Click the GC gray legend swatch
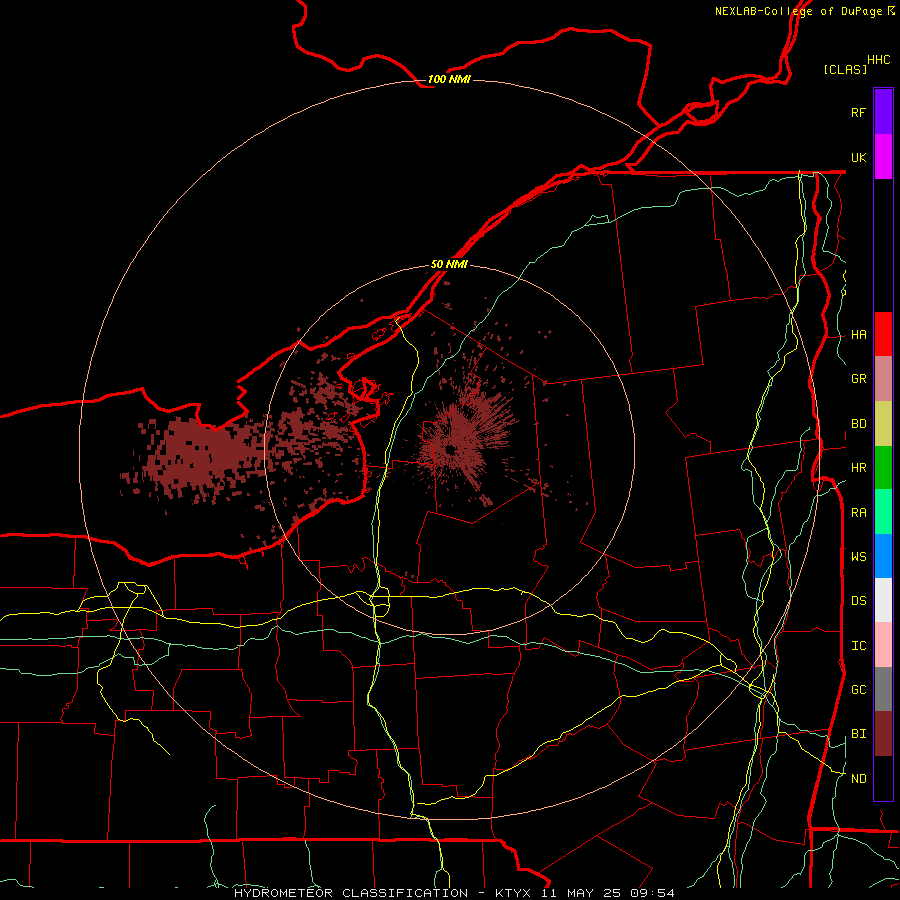This screenshot has height=900, width=900. (x=883, y=689)
